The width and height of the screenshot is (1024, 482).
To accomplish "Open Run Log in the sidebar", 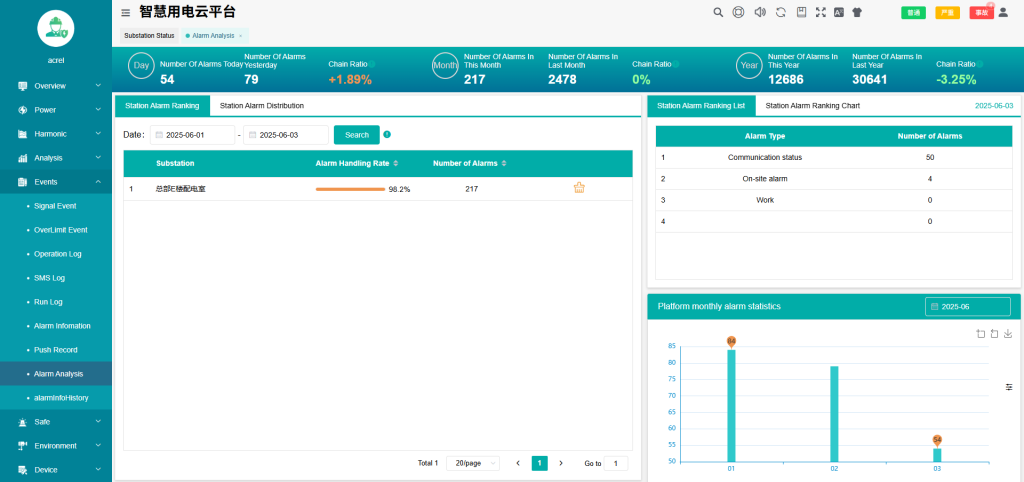I will (56, 302).
